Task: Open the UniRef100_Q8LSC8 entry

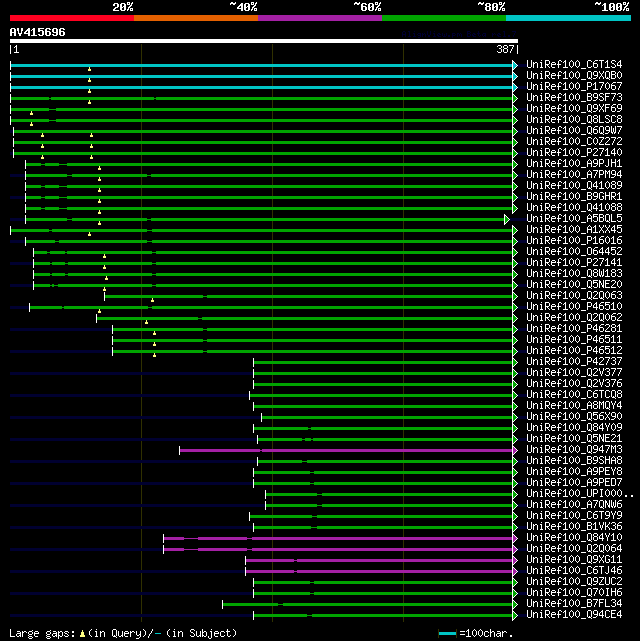Action: click(574, 120)
